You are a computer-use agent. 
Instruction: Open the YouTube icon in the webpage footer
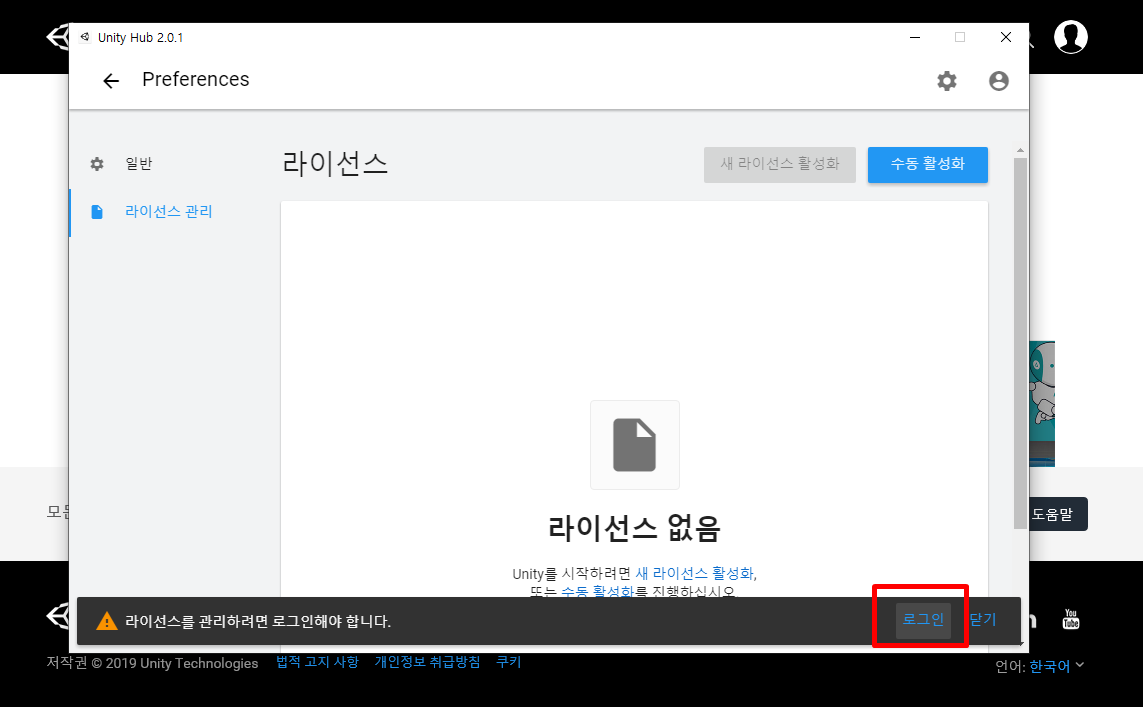(1071, 620)
